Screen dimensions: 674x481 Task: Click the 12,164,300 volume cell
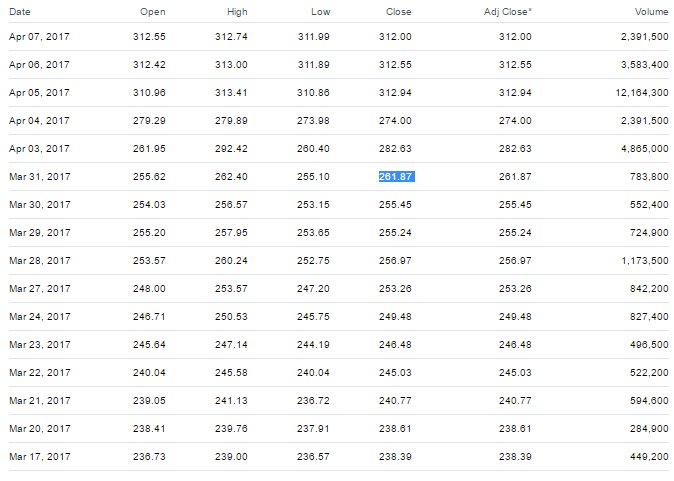642,93
